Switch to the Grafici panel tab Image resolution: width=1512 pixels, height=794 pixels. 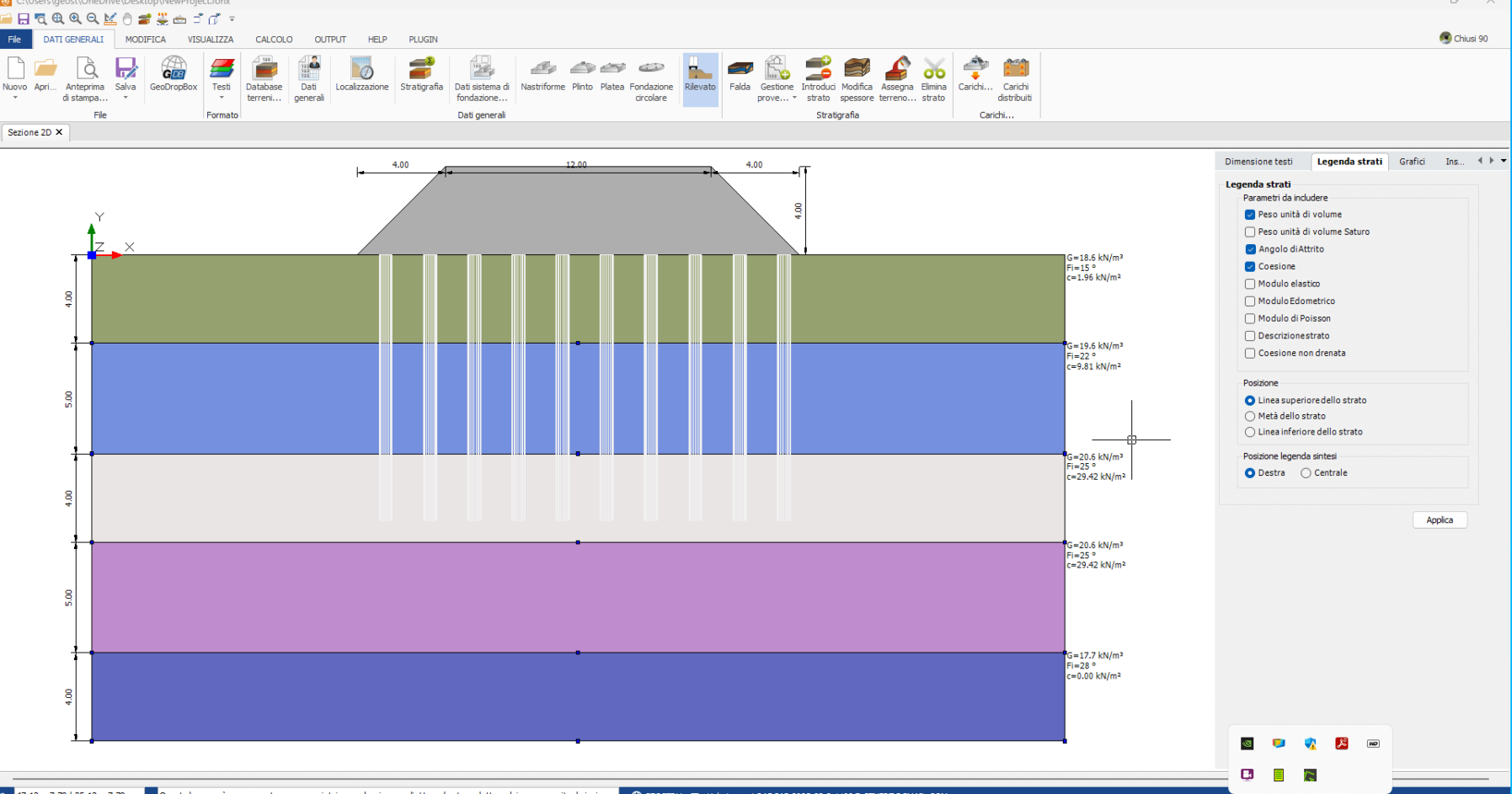(1412, 162)
